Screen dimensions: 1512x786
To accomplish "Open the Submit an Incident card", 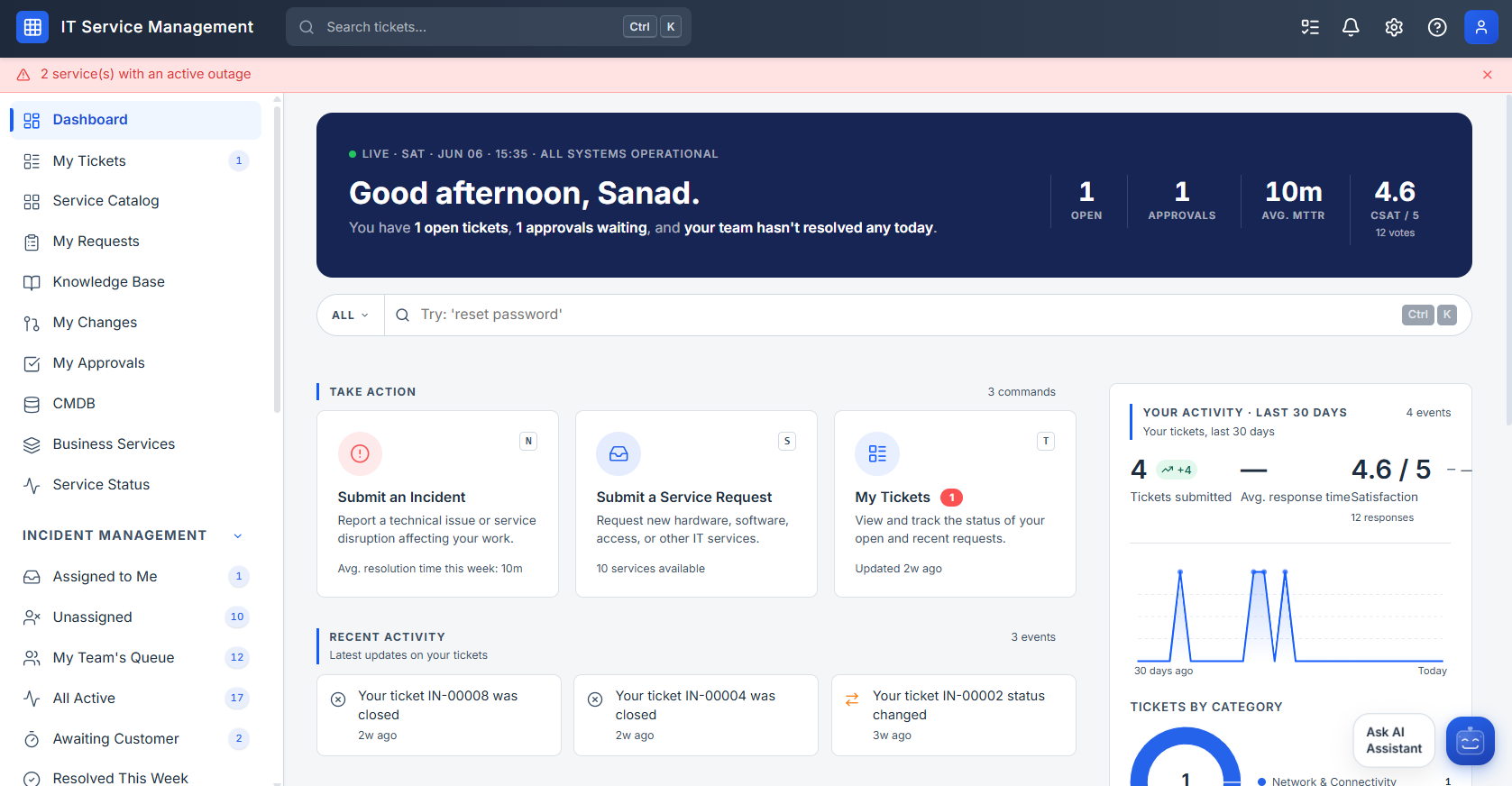I will [x=437, y=504].
